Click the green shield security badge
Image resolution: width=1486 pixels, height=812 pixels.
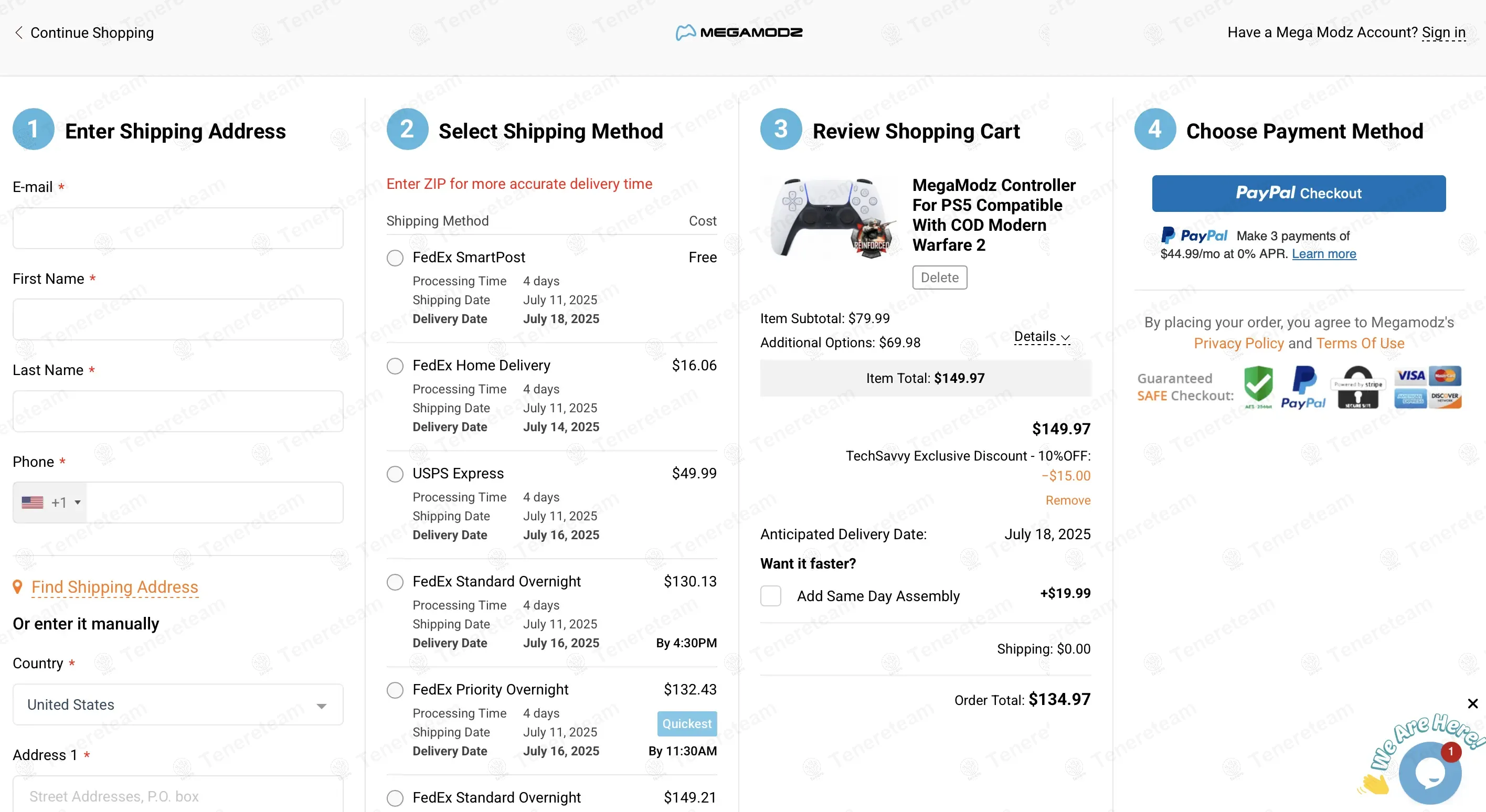coord(1258,386)
